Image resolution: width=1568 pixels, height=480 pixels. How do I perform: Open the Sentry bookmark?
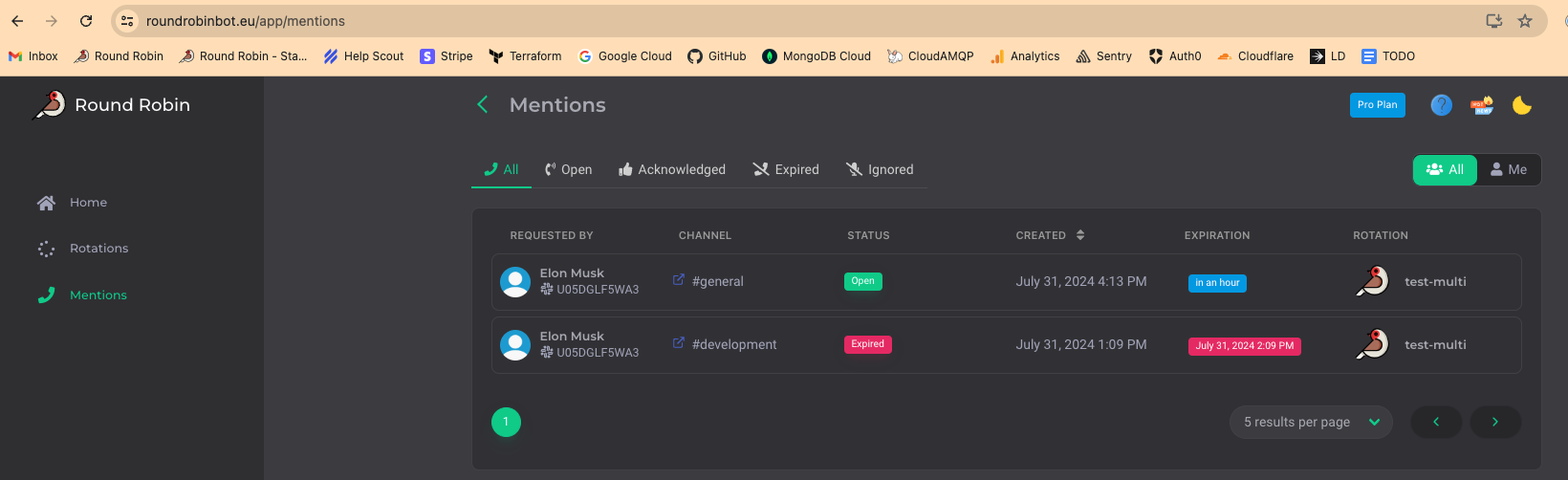click(x=1103, y=56)
